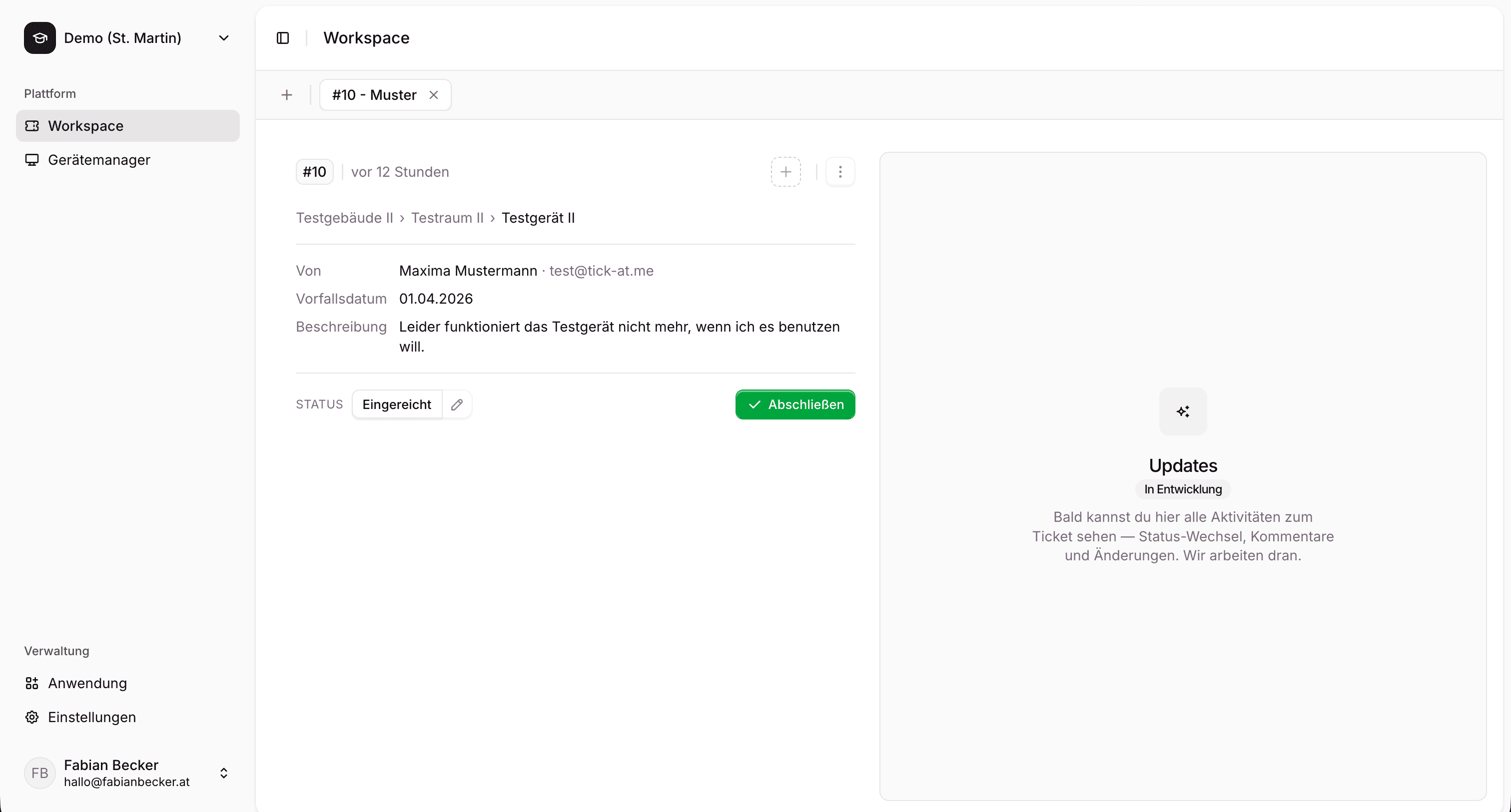The width and height of the screenshot is (1511, 812).
Task: Select Workspace under Platform
Action: (85, 125)
